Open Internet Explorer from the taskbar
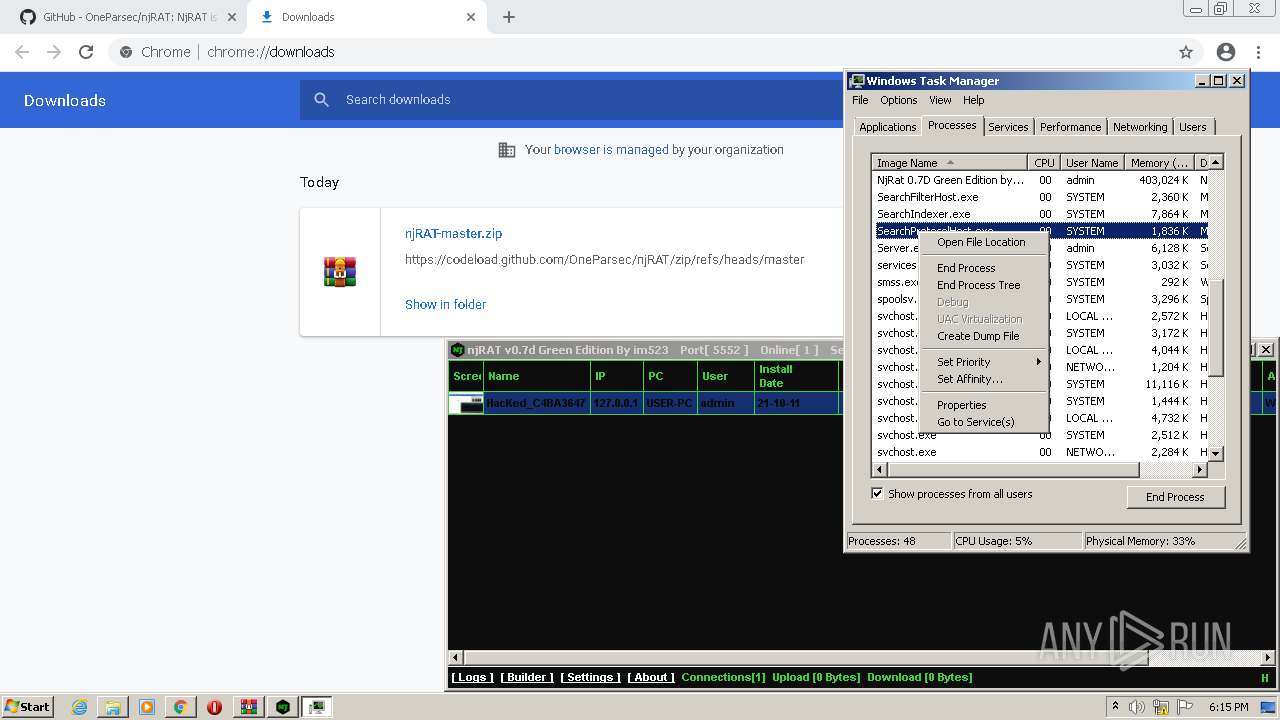Viewport: 1280px width, 720px height. pos(79,707)
